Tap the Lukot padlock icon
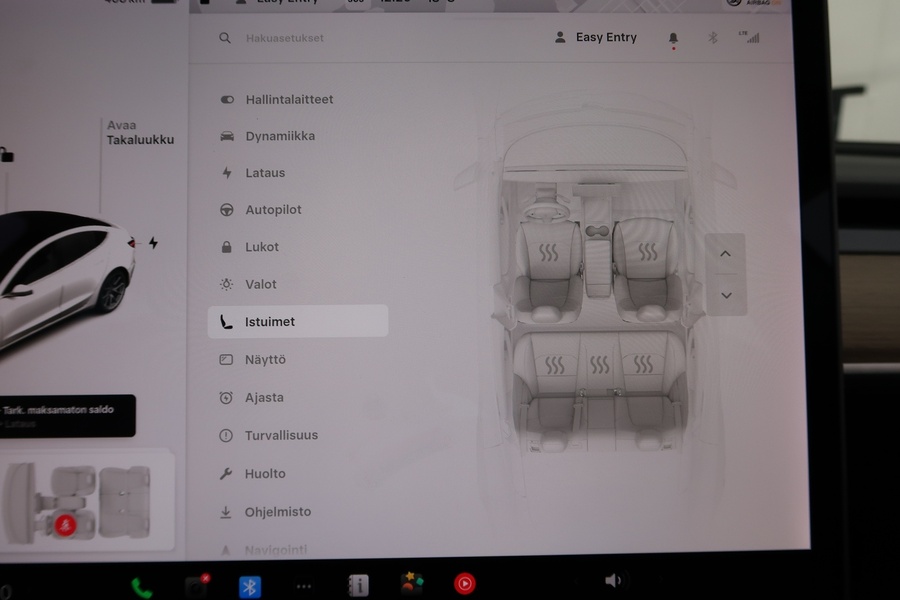Screen dimensions: 900x600 tap(228, 246)
